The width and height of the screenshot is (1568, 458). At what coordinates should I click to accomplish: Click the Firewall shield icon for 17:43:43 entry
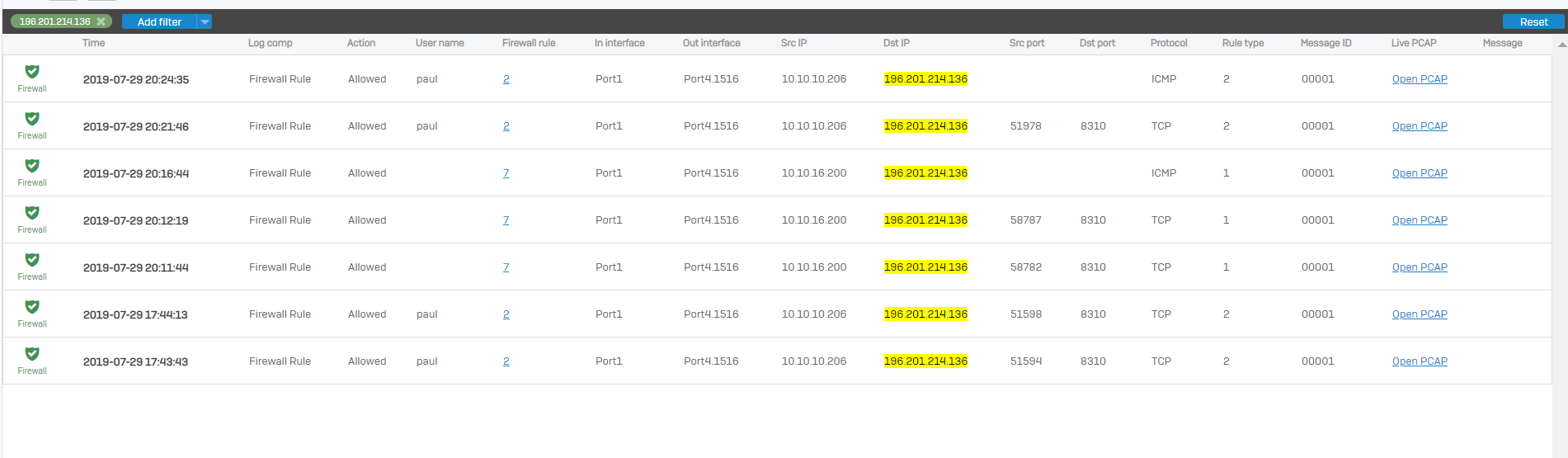[x=32, y=355]
